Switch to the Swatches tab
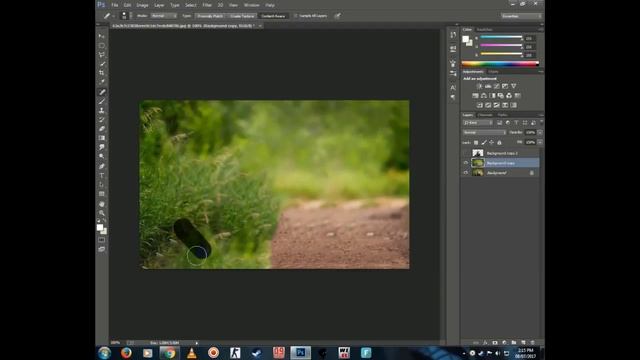640x360 pixels. (x=484, y=30)
